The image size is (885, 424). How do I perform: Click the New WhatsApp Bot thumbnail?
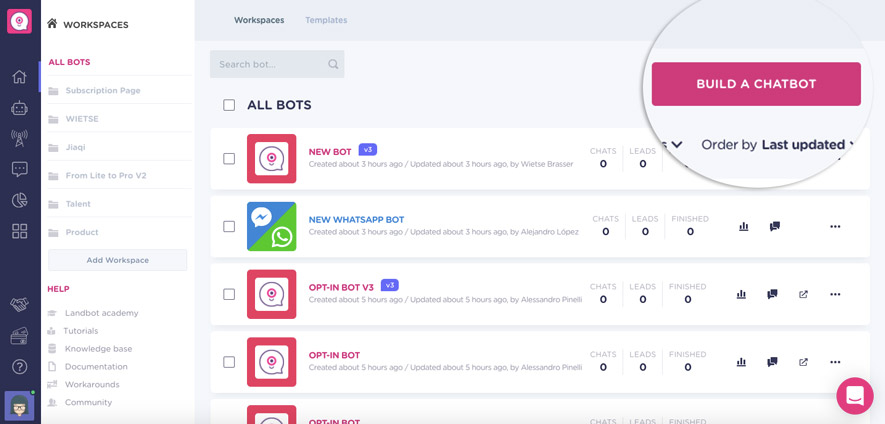[x=271, y=226]
